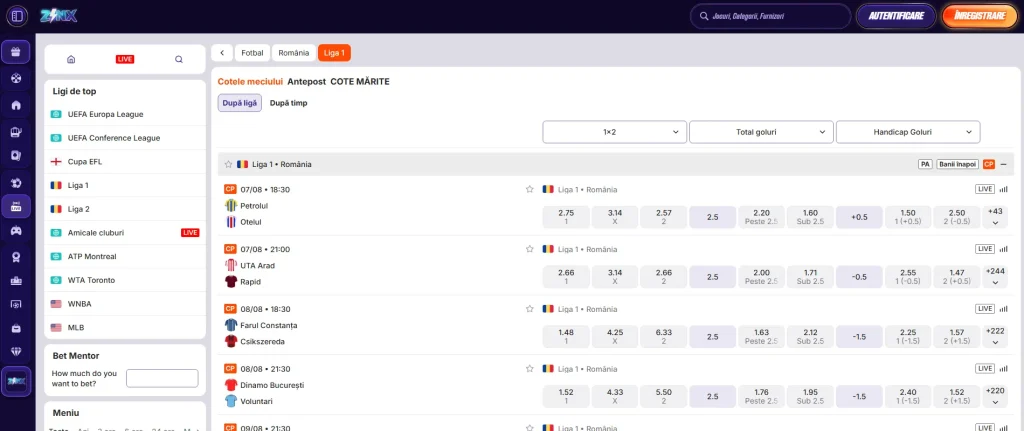Expand +43 more markets for Petrolul match
1024x431 pixels.
click(995, 217)
